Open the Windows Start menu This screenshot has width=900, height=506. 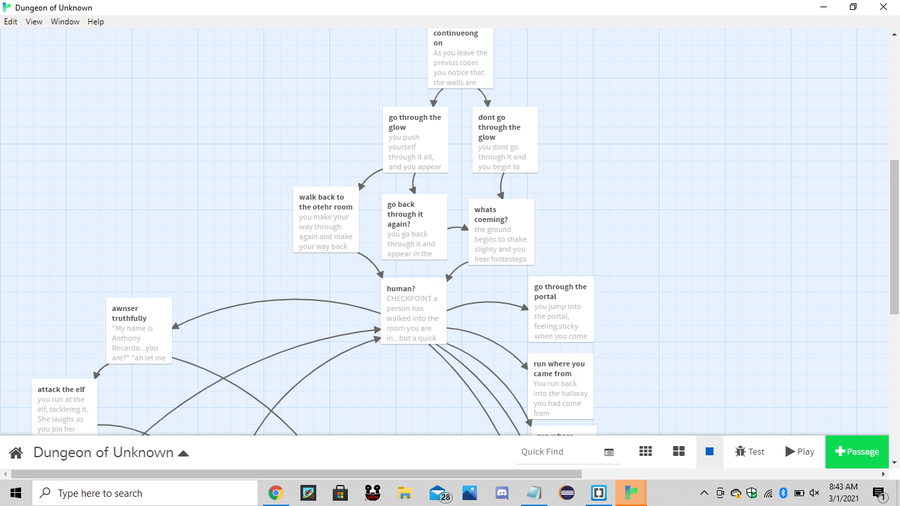pyautogui.click(x=15, y=493)
